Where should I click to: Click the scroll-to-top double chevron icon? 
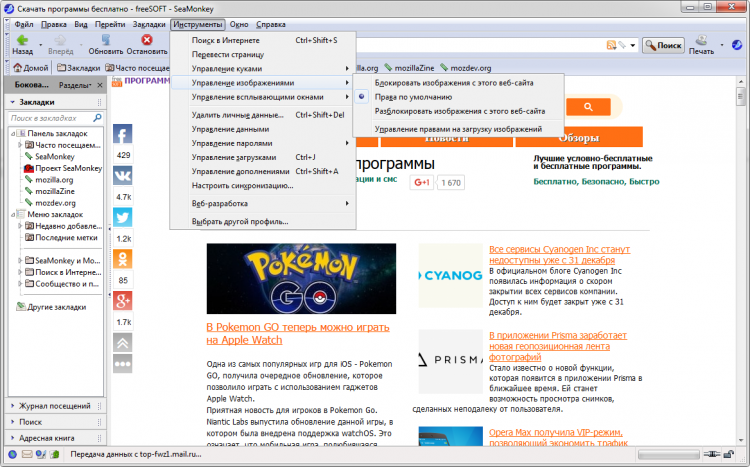[123, 343]
